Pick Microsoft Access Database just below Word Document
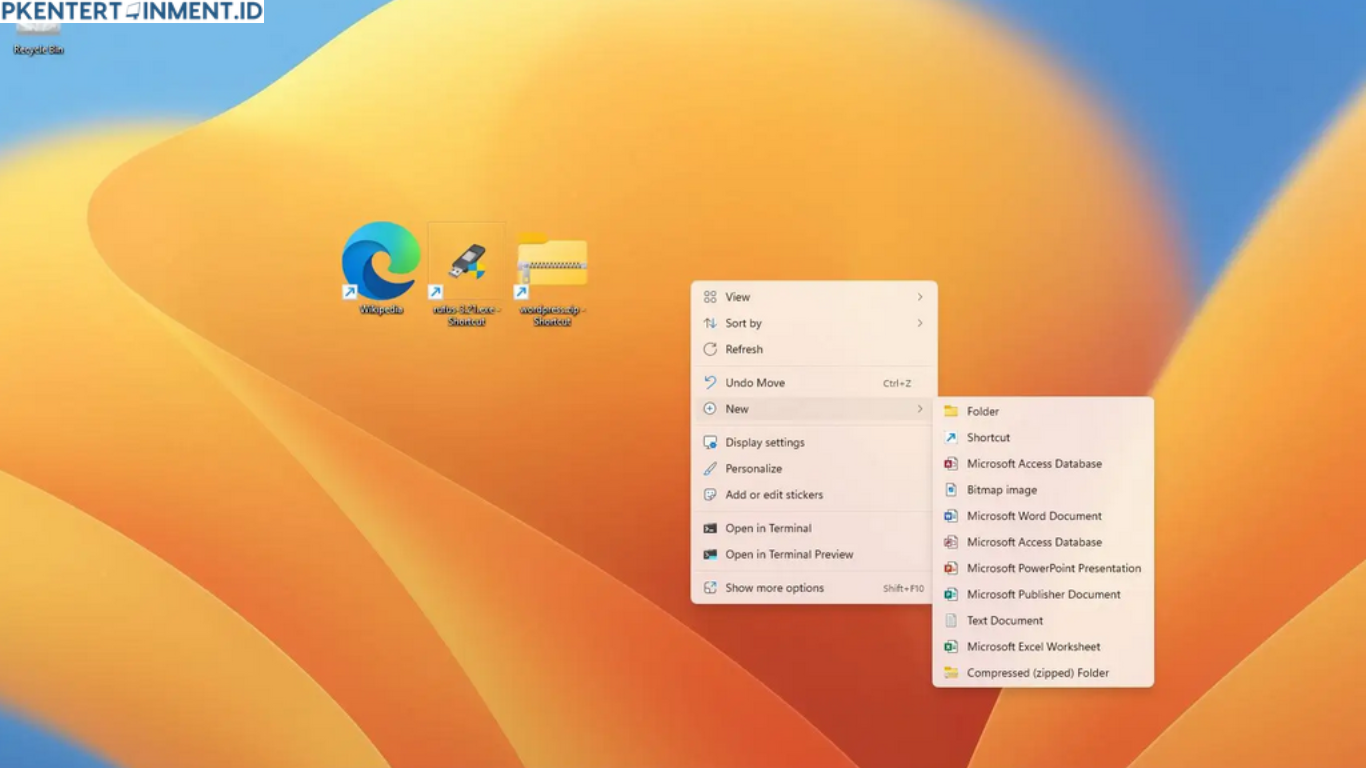 pyautogui.click(x=1043, y=542)
